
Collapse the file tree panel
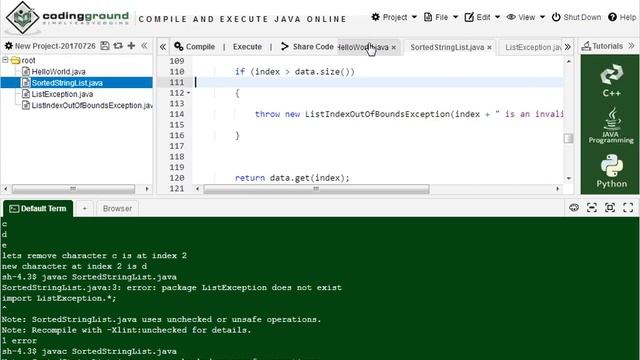coord(144,46)
